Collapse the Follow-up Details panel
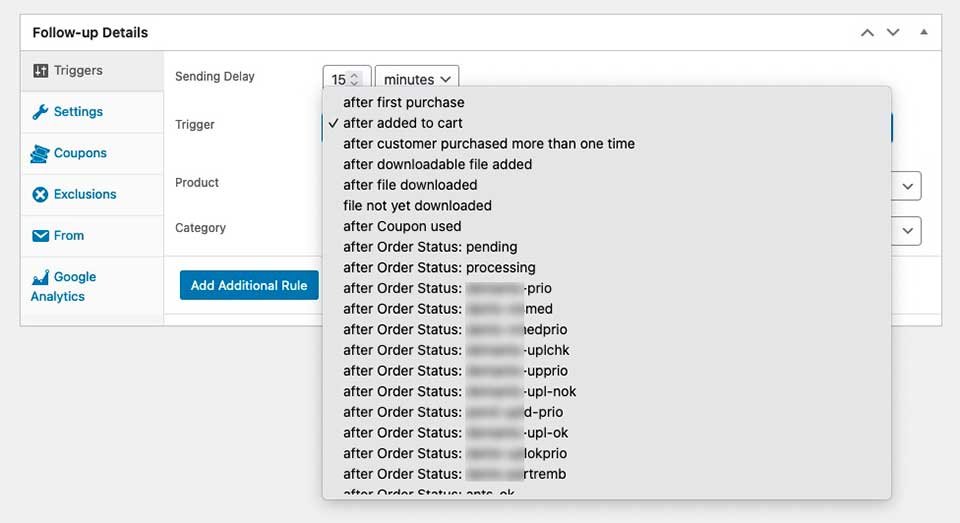This screenshot has height=523, width=960. pyautogui.click(x=923, y=32)
